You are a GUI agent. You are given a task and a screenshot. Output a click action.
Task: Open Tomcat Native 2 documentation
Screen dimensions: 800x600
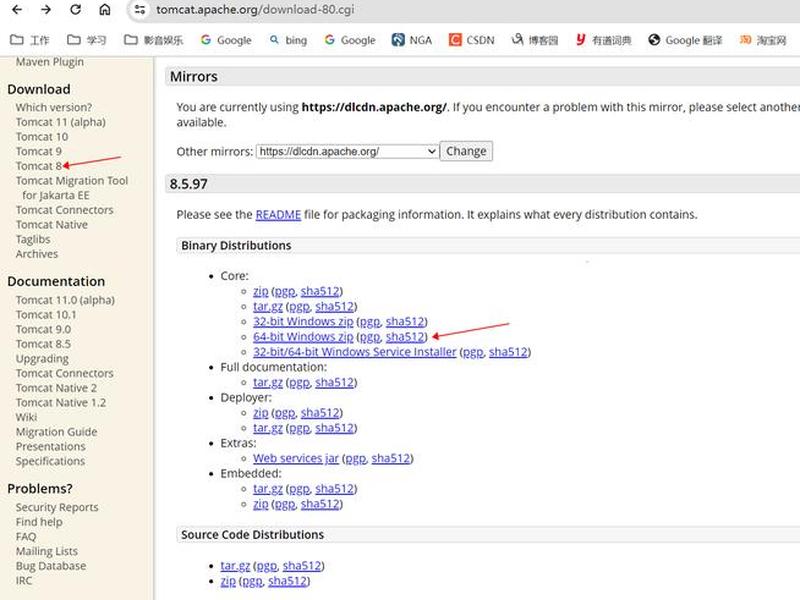(56, 388)
